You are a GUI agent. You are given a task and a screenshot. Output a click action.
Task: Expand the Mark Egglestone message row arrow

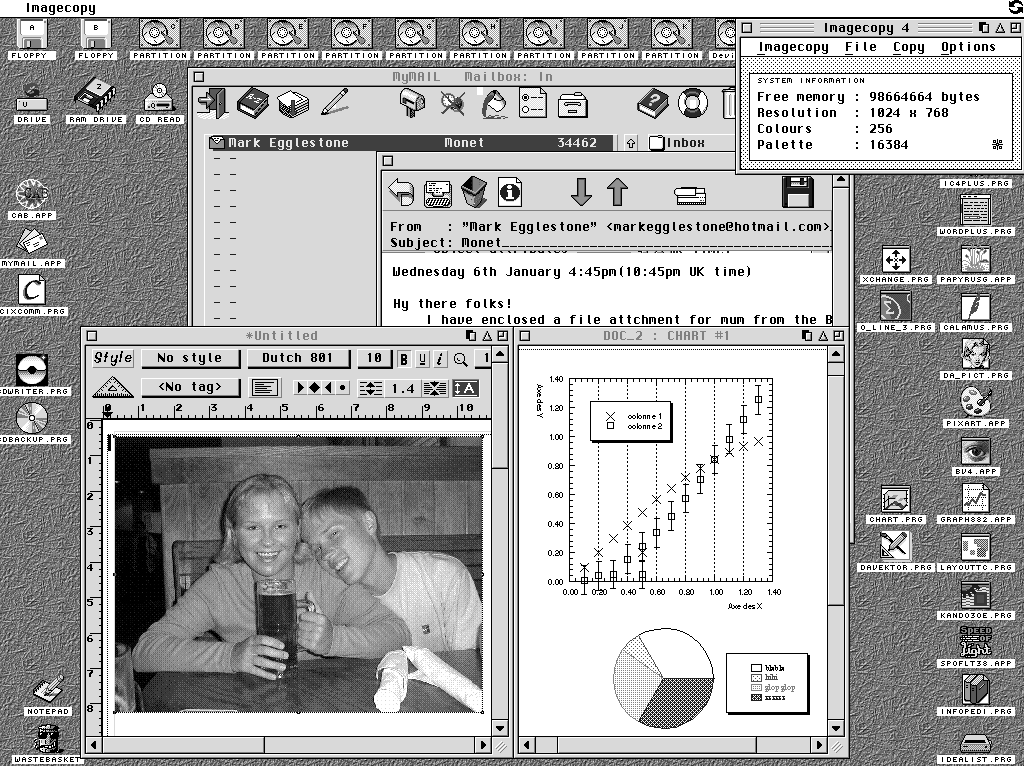216,142
